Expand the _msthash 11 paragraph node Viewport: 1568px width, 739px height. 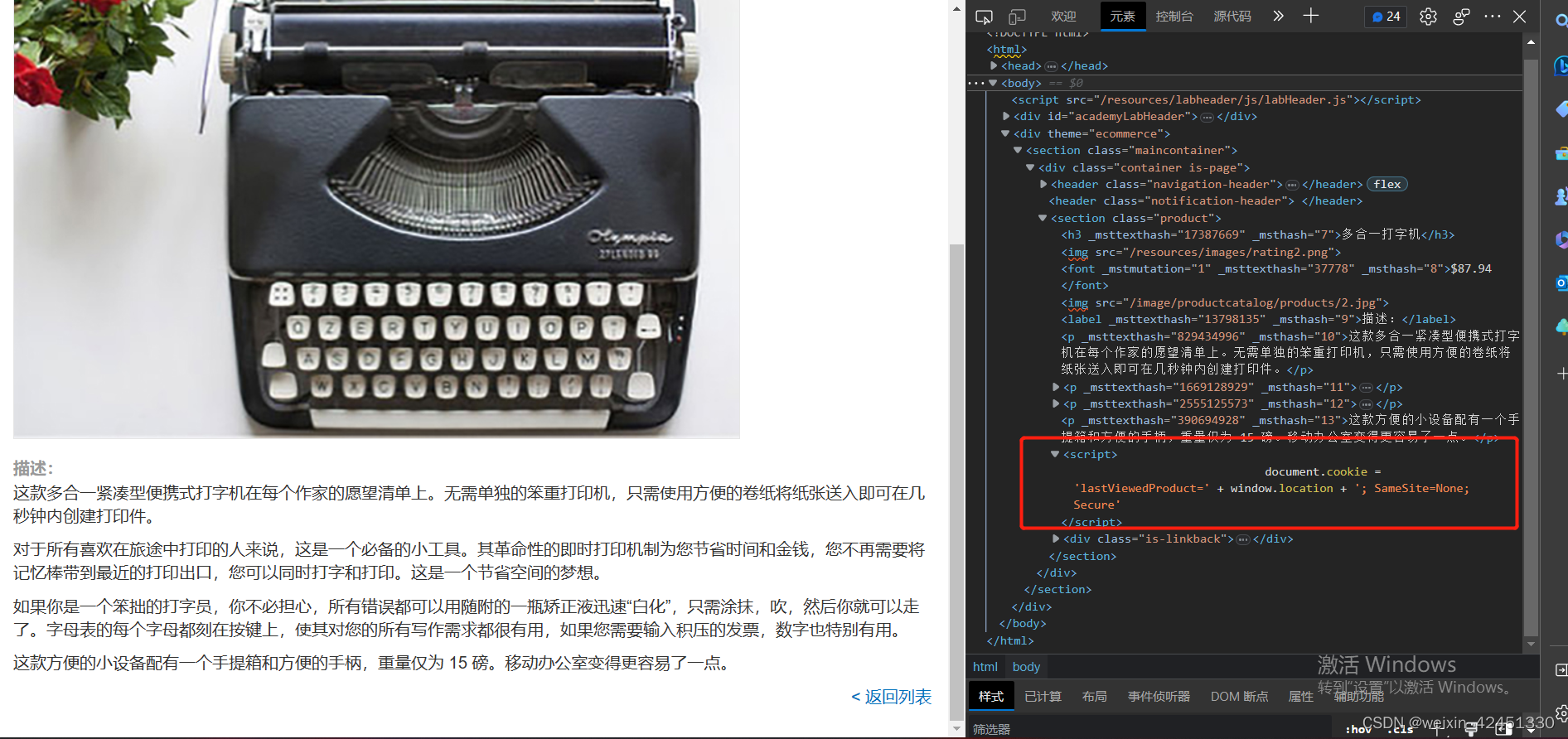[x=1056, y=387]
